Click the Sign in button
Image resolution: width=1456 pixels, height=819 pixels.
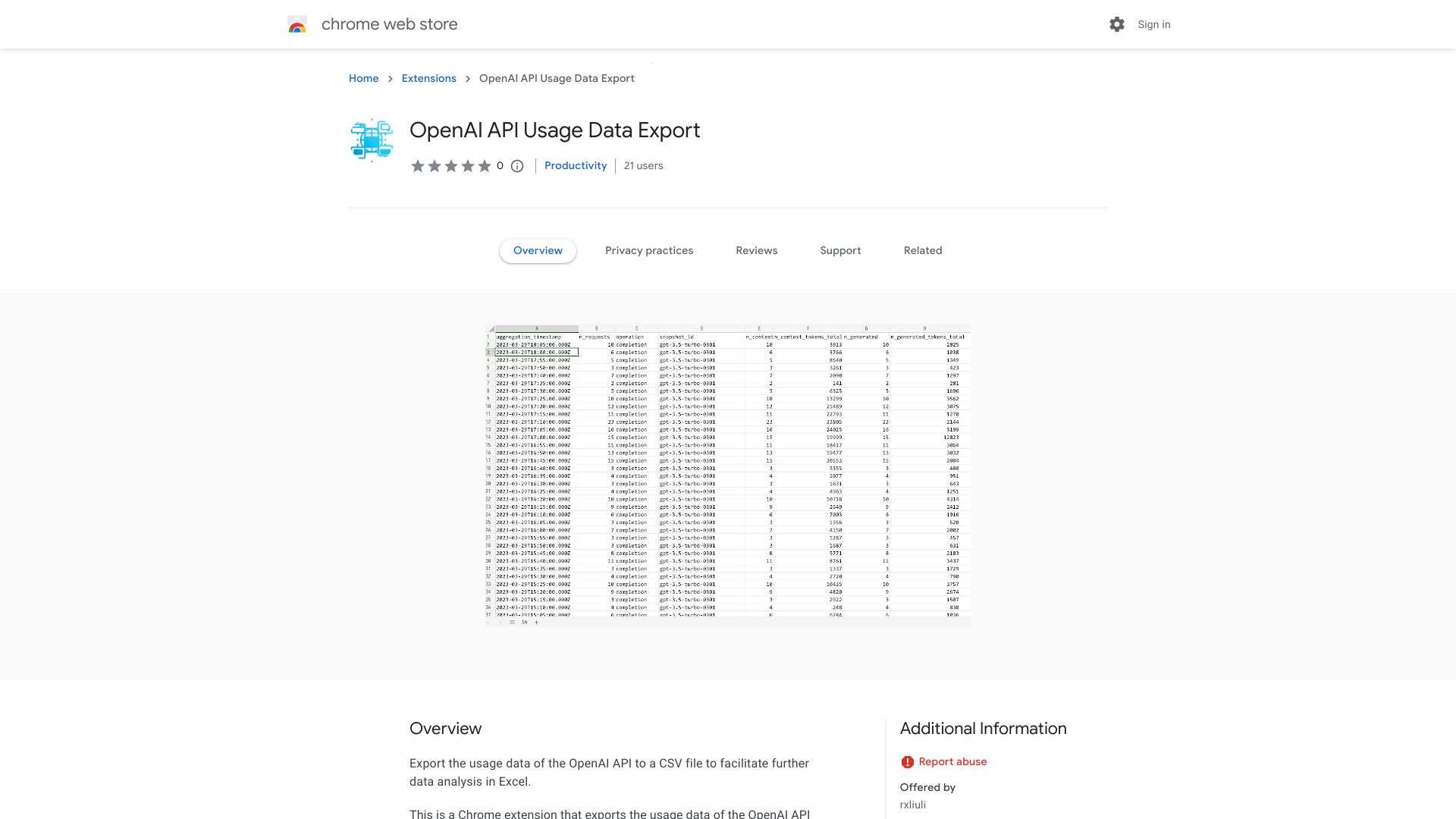point(1153,24)
